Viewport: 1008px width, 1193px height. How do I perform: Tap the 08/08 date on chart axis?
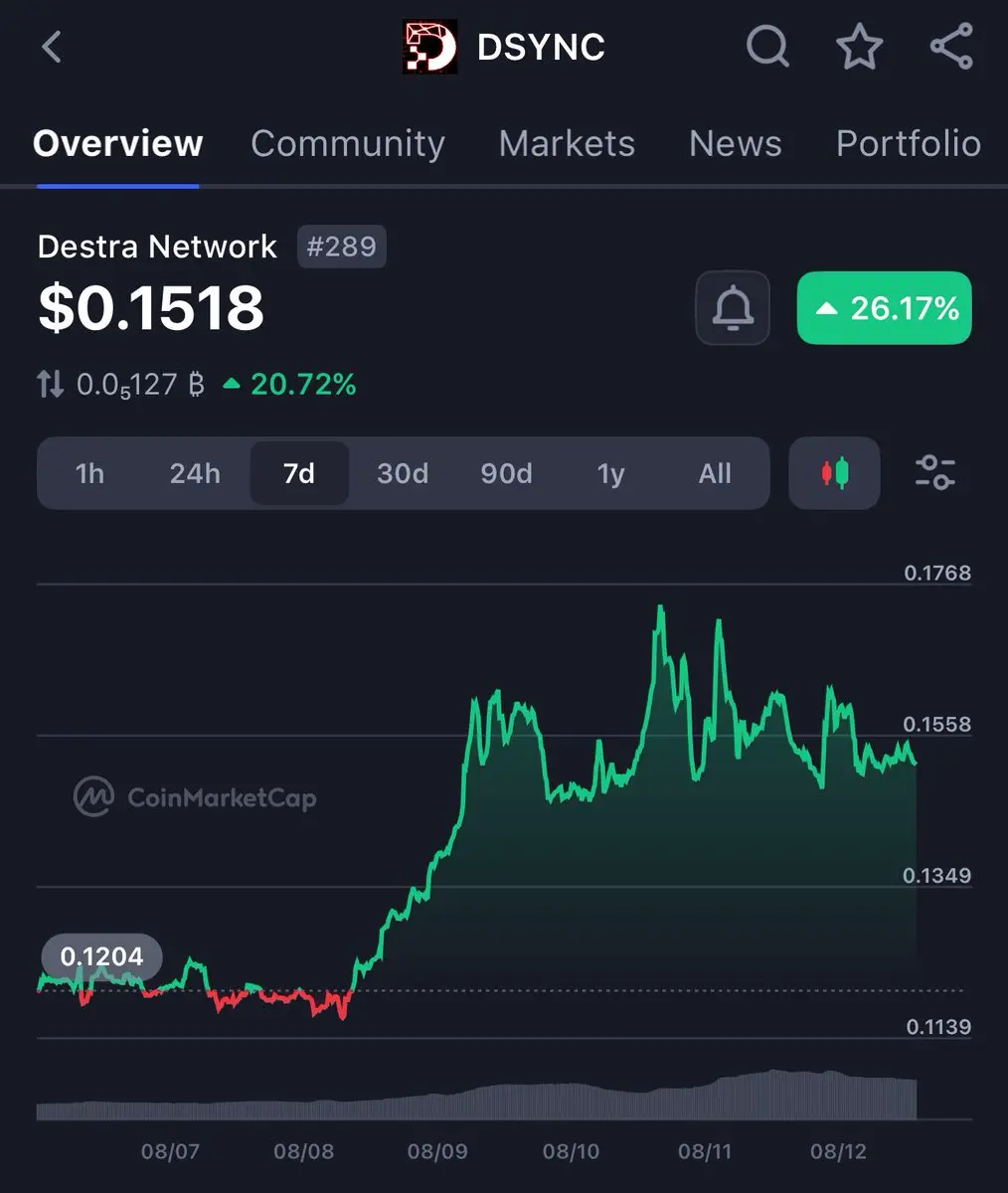tap(304, 1152)
